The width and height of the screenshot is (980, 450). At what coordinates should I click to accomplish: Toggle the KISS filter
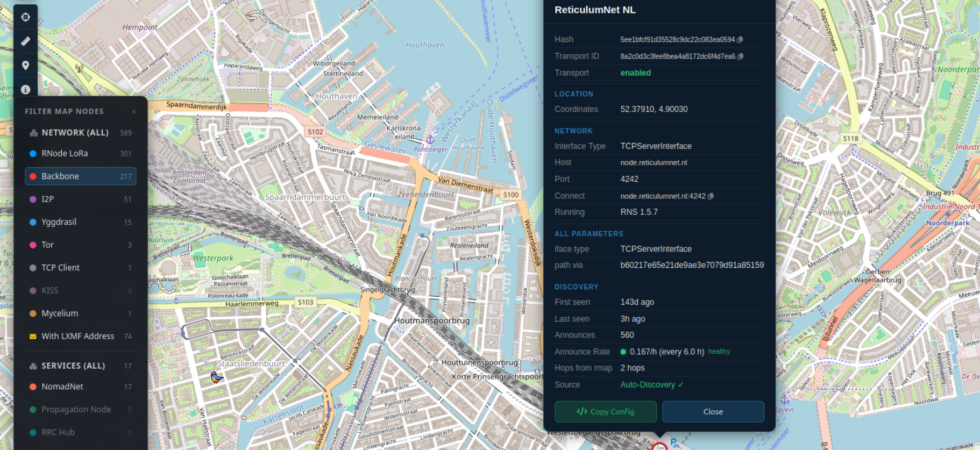[81, 291]
